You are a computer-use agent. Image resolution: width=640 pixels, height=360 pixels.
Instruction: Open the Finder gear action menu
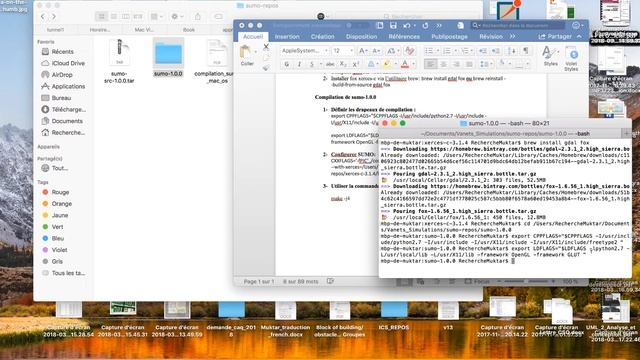pyautogui.click(x=177, y=16)
